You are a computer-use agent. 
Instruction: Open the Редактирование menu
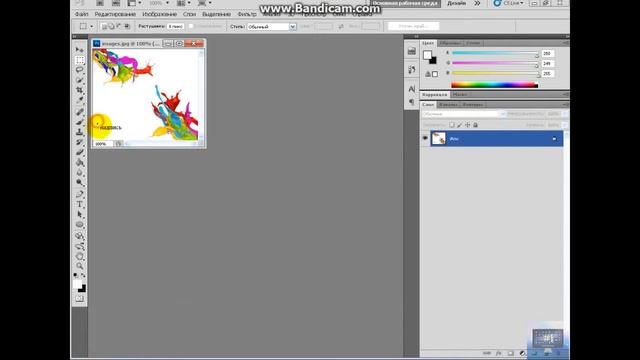coord(115,14)
